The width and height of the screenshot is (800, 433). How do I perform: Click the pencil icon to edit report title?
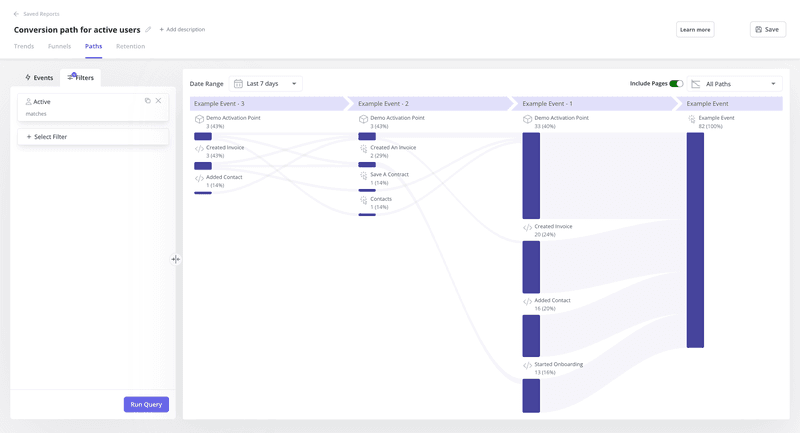pos(149,30)
